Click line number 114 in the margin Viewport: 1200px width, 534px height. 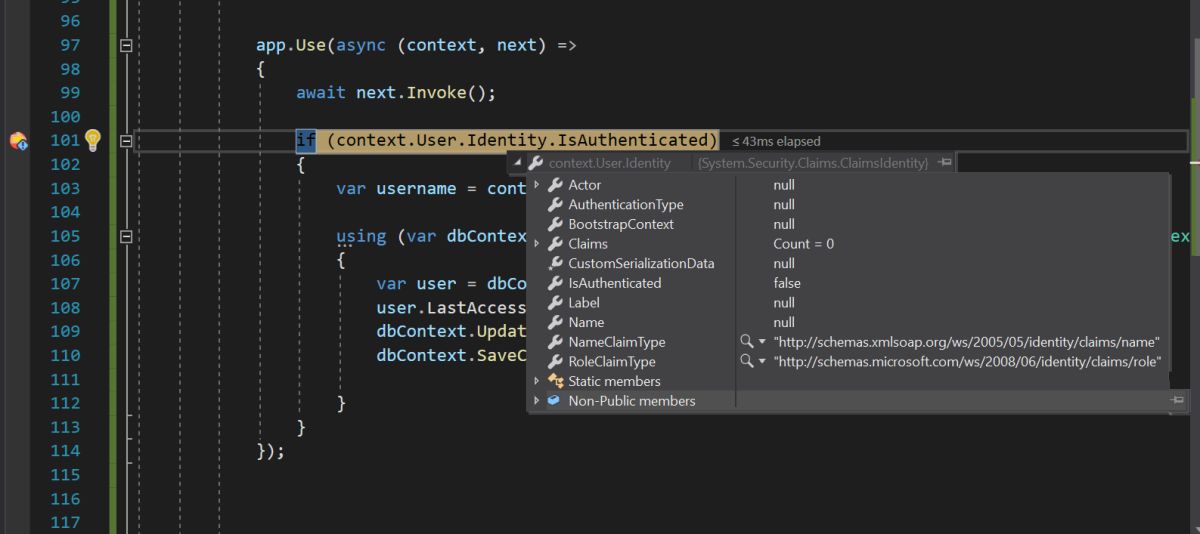tap(65, 451)
